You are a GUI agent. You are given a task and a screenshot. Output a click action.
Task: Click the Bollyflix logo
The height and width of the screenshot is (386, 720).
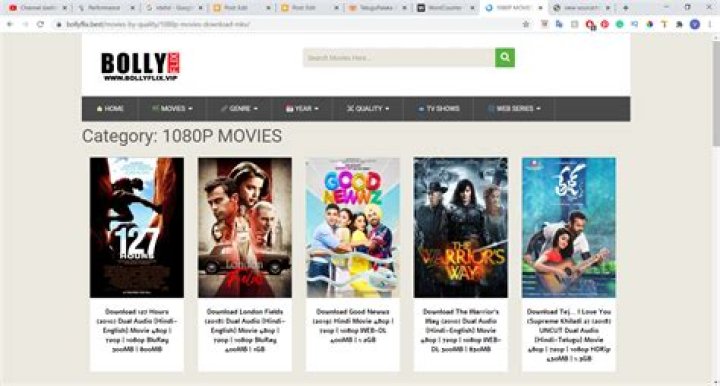[x=140, y=67]
